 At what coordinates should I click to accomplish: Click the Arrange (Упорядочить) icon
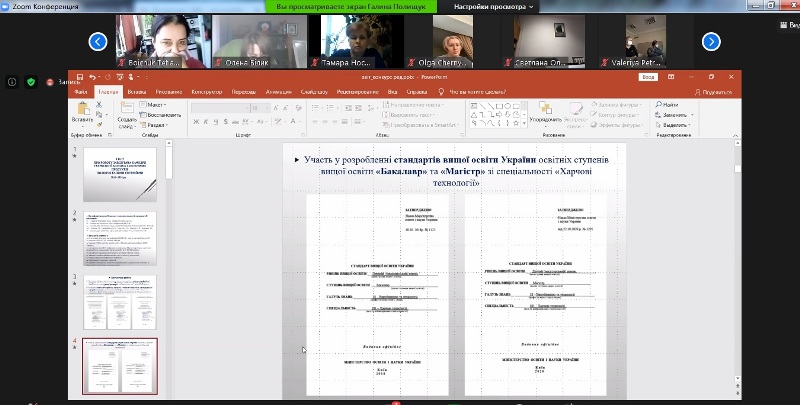click(545, 108)
